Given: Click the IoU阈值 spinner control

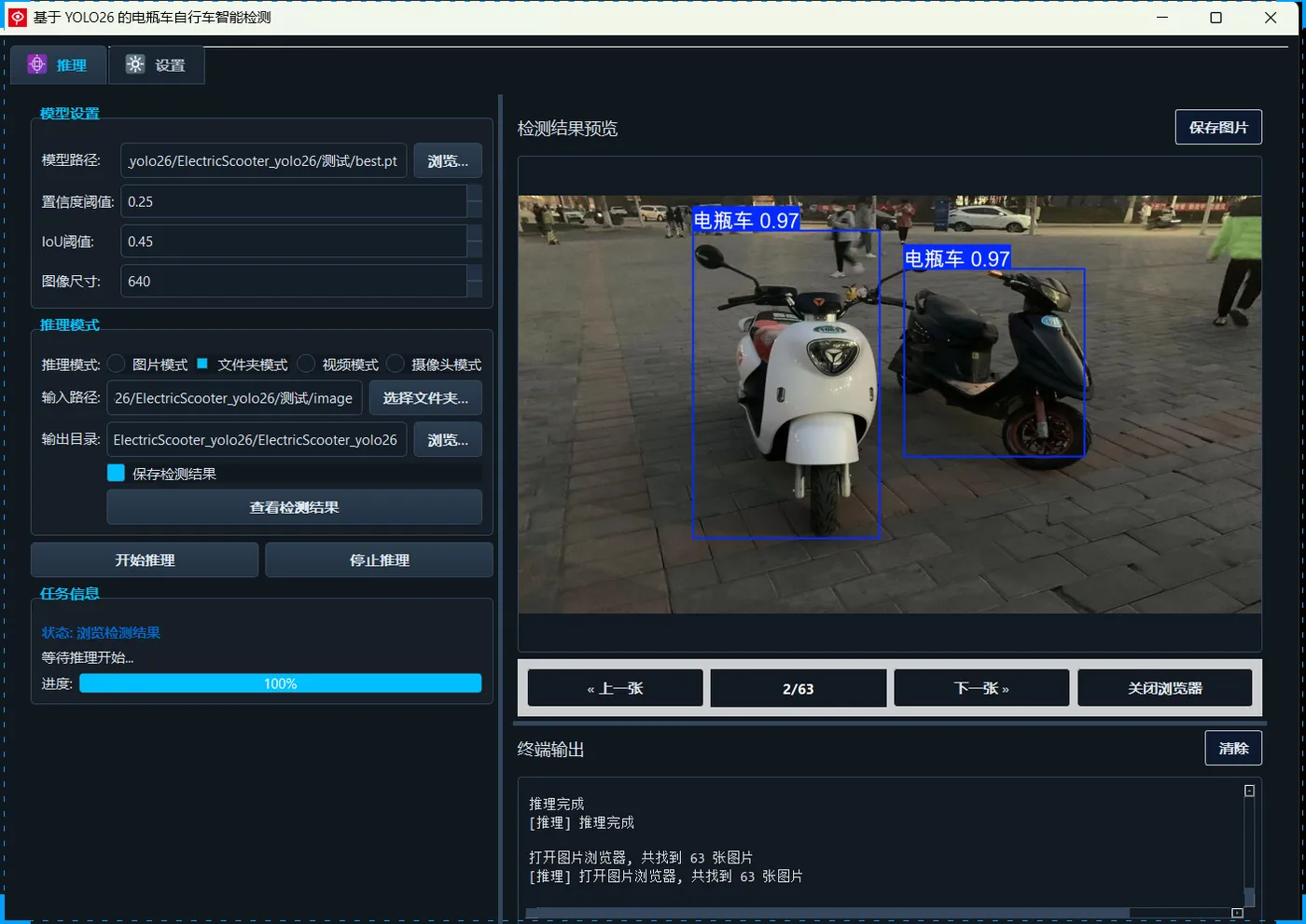Looking at the screenshot, I should click(x=475, y=241).
